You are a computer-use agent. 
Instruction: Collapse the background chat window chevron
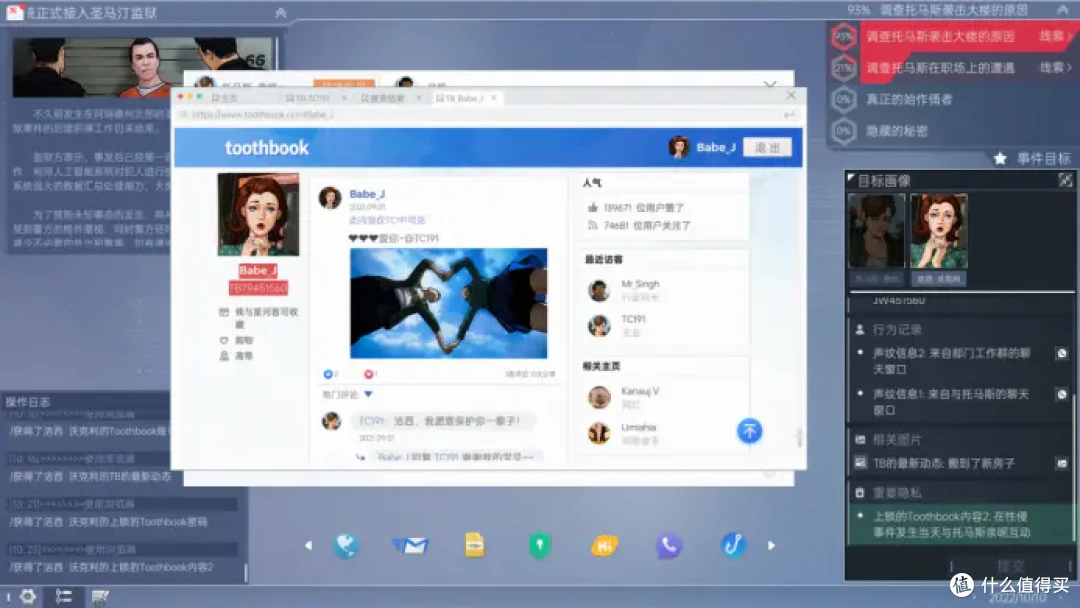coord(770,85)
